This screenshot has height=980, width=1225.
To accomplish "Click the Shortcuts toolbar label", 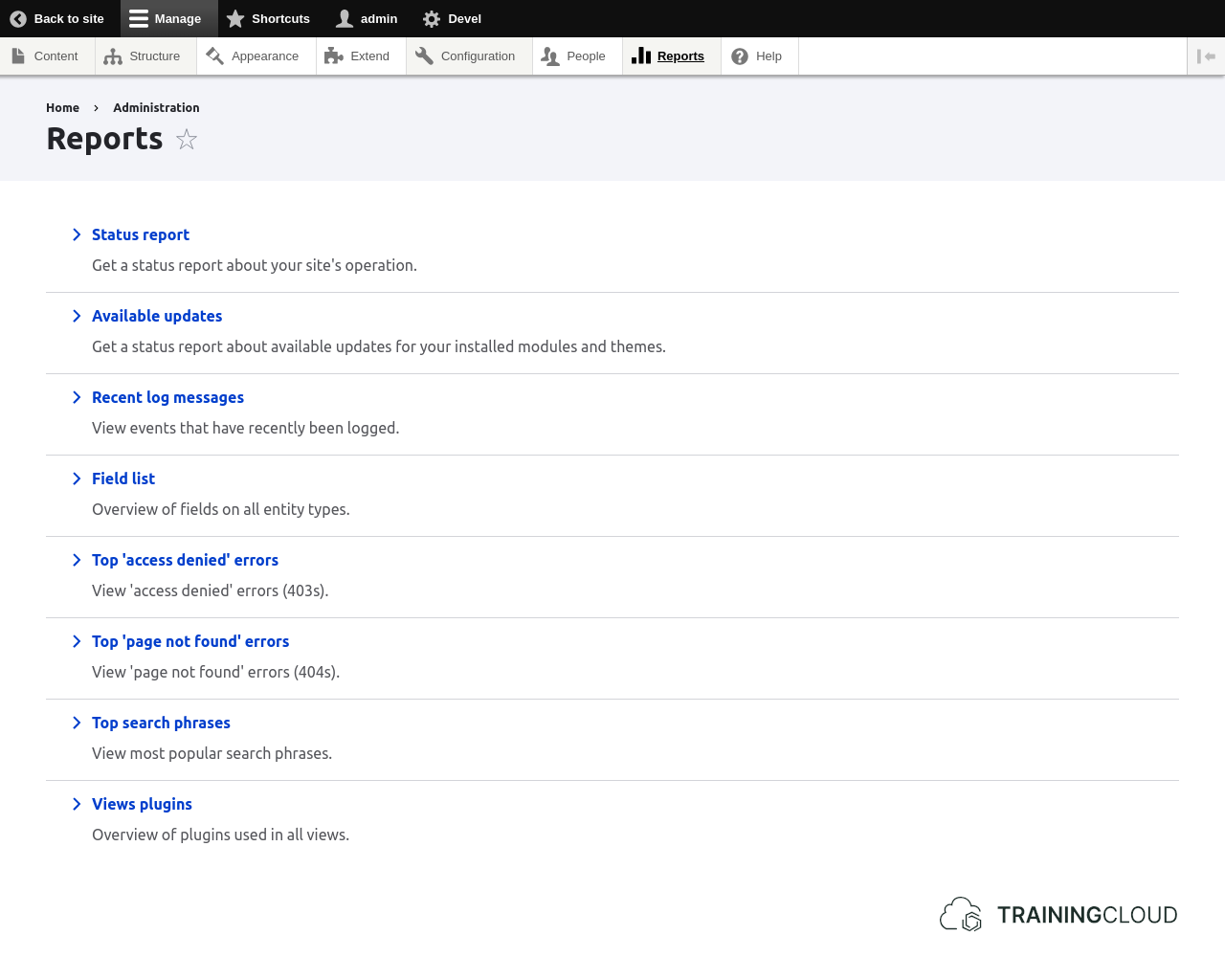I will pos(280,19).
